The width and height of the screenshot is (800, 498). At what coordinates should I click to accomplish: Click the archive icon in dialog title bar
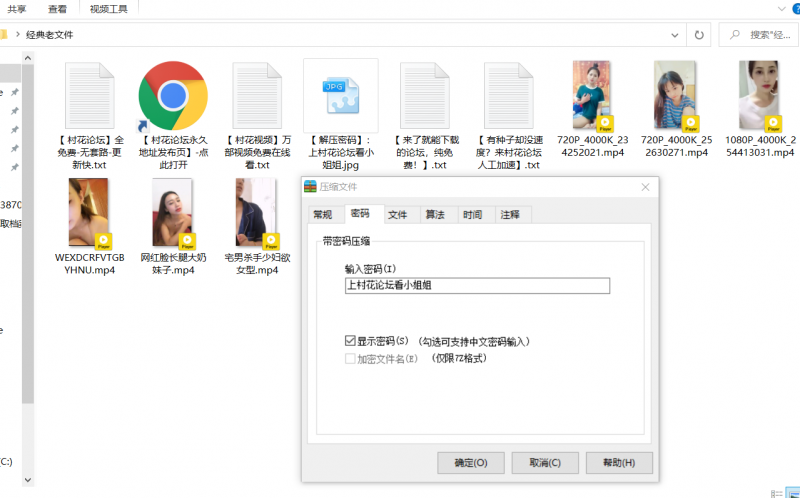point(310,186)
